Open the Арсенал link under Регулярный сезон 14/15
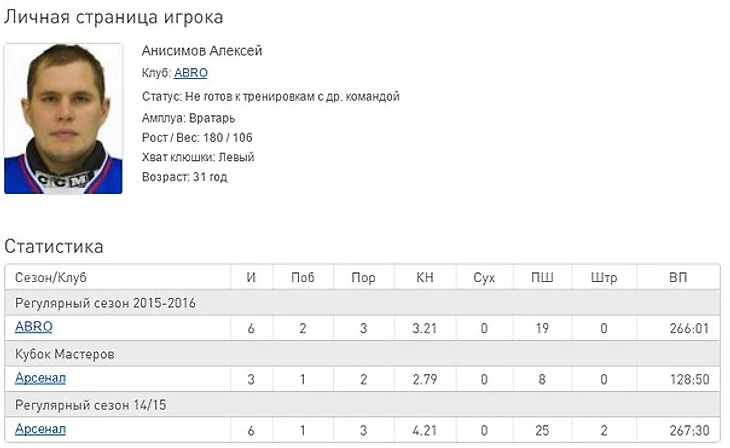Screen dimensions: 730x448 (x=41, y=429)
